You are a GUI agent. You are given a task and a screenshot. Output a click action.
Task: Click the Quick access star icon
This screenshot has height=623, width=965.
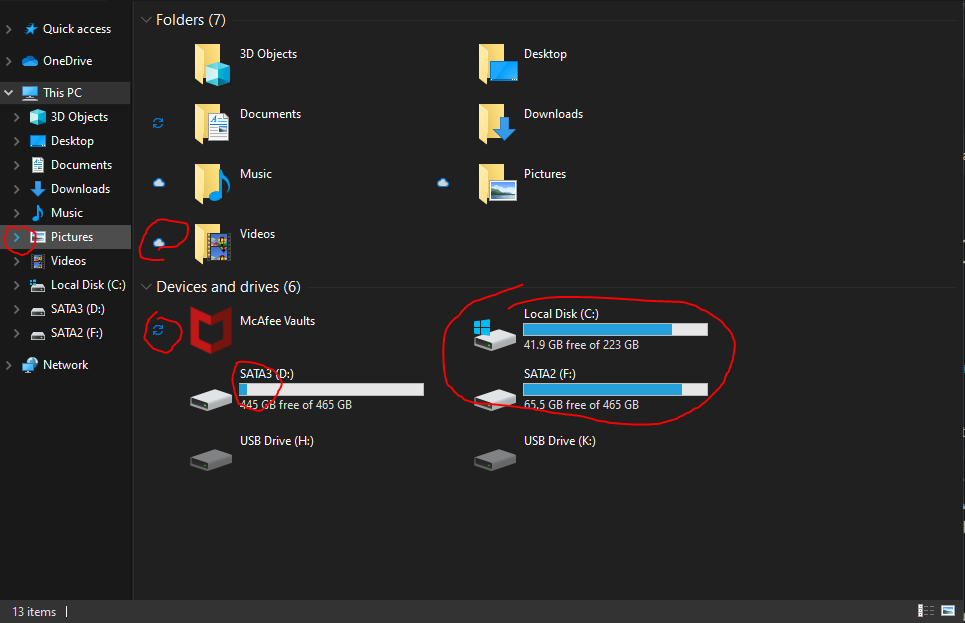coord(31,29)
